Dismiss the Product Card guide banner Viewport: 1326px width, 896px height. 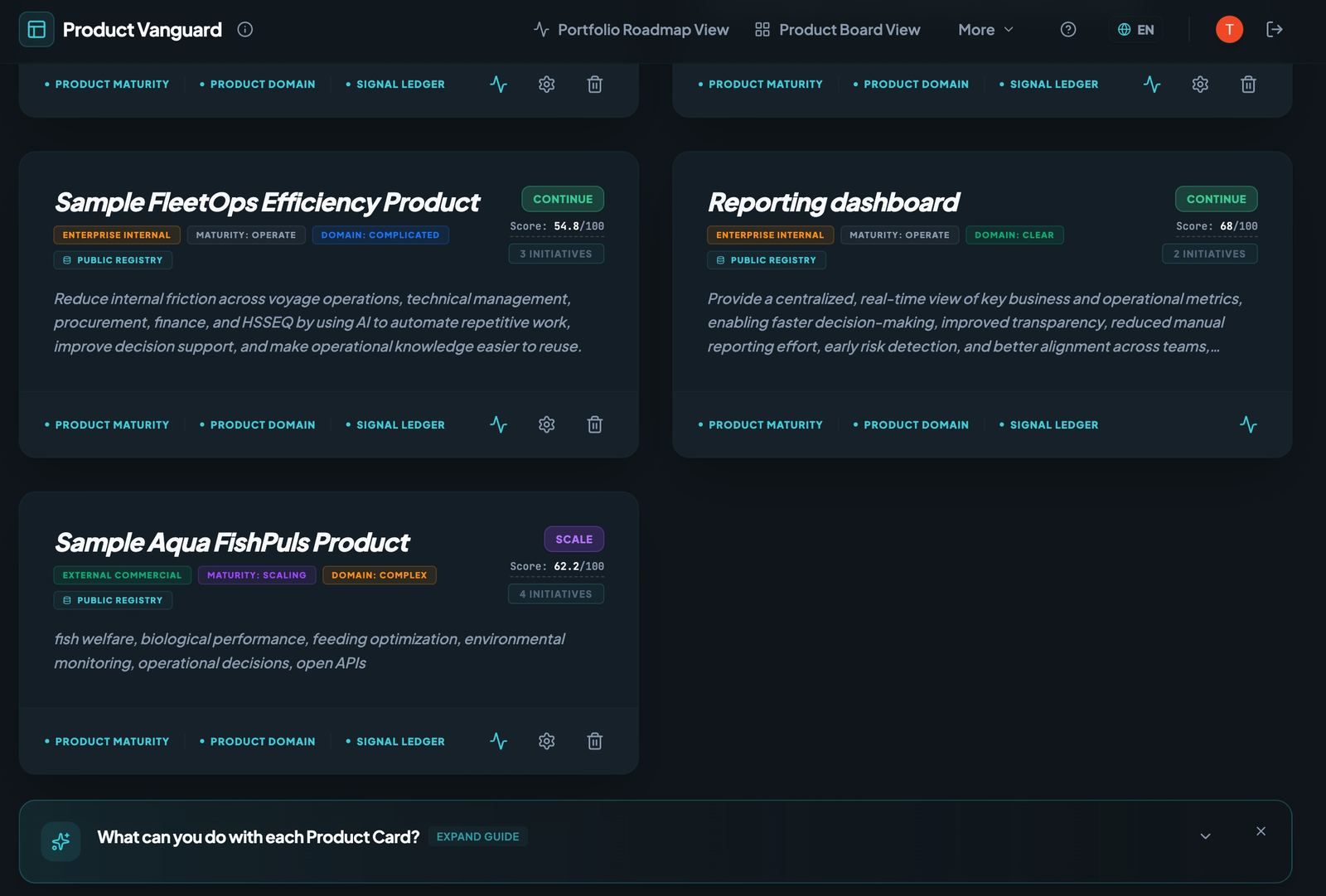point(1261,831)
